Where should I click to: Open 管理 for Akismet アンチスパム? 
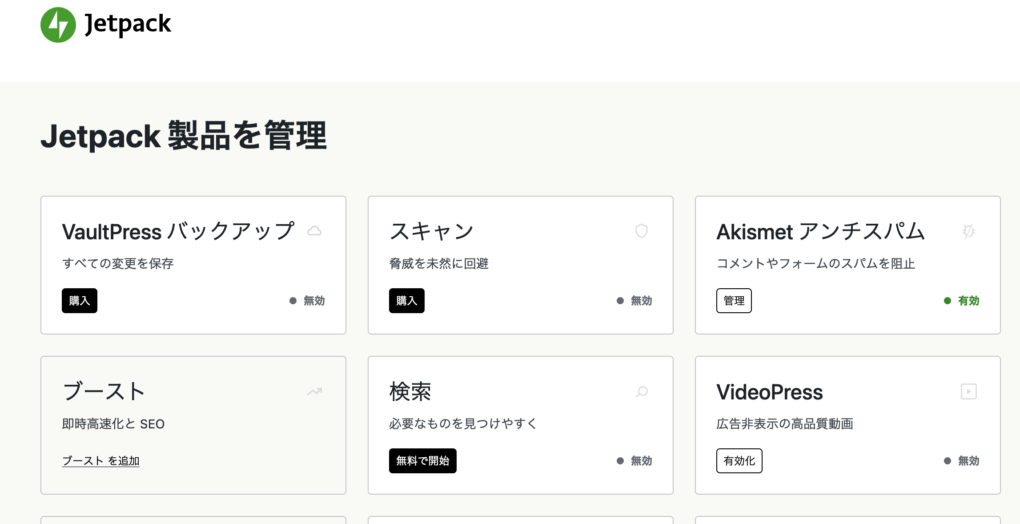[734, 300]
